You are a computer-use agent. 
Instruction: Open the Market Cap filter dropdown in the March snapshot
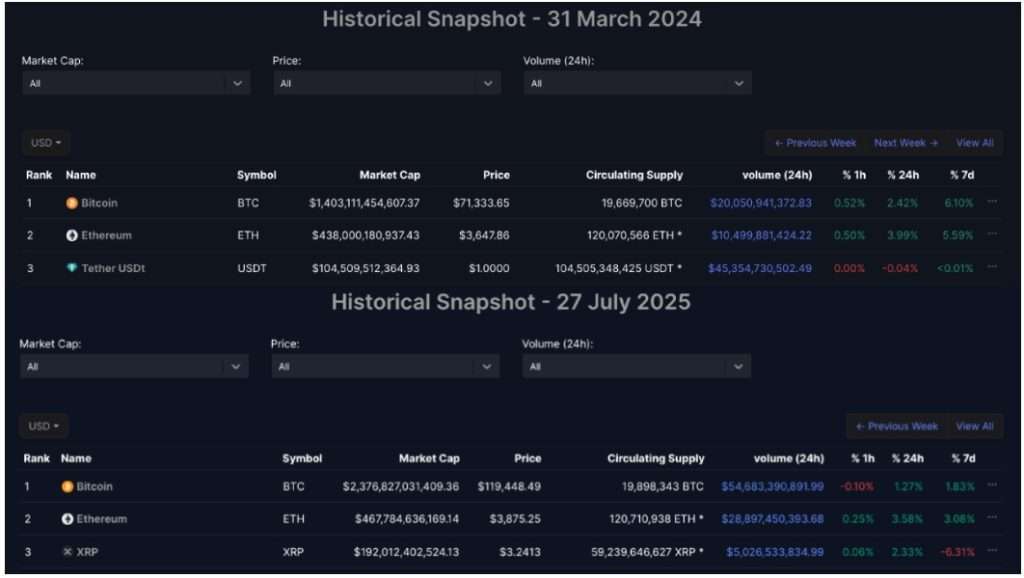(x=136, y=83)
